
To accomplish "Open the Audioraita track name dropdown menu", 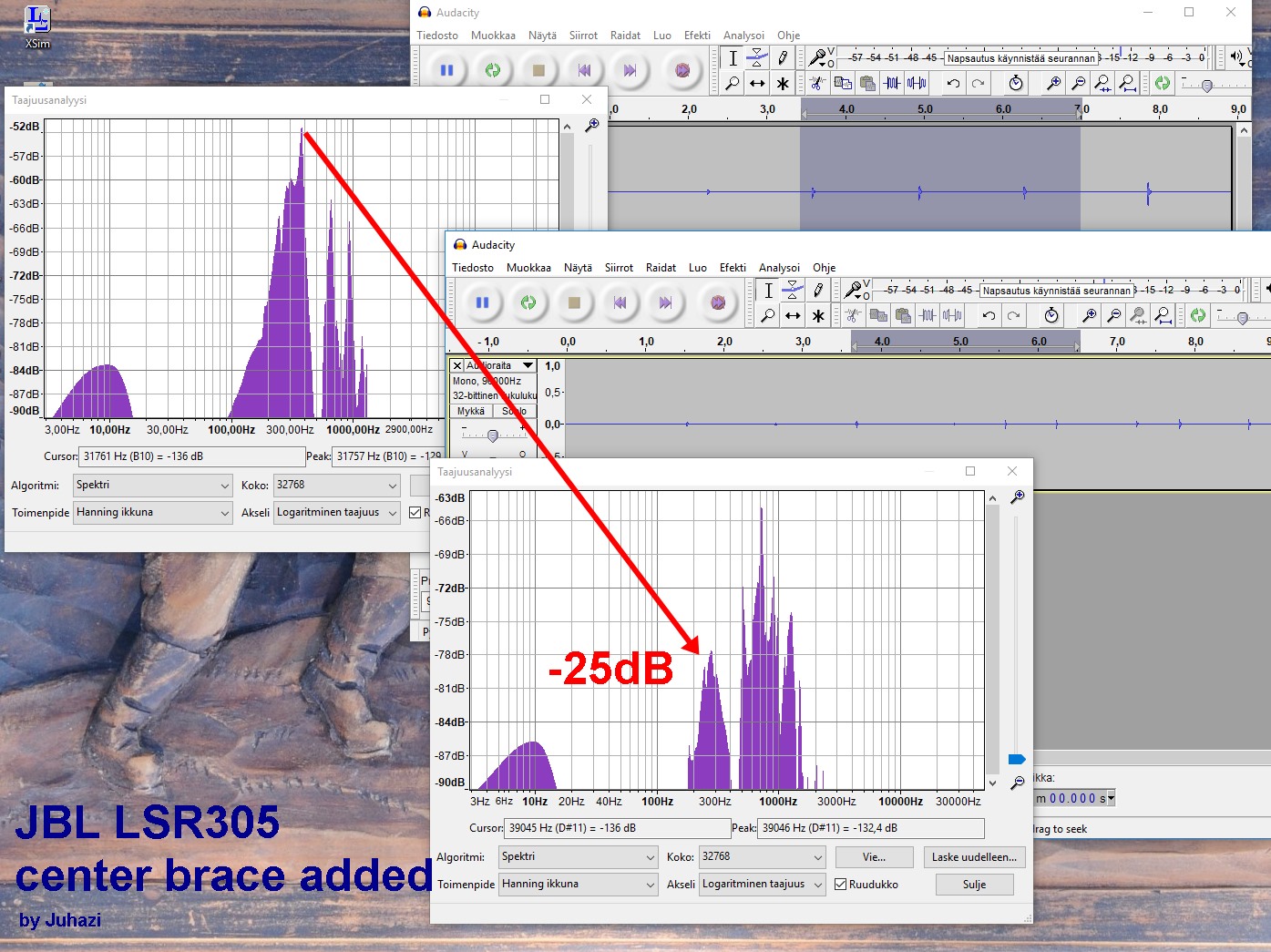I will tap(500, 365).
